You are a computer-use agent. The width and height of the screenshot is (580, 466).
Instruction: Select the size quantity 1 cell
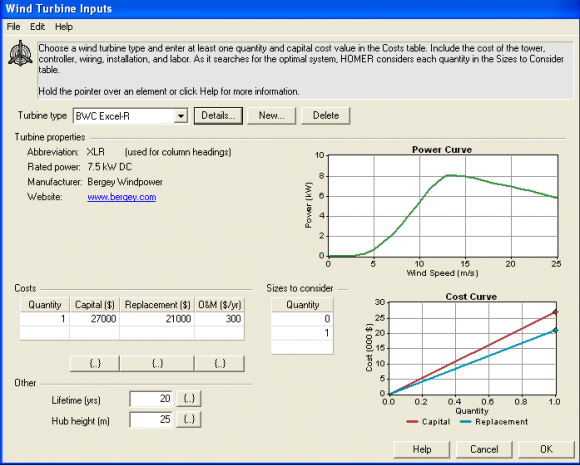click(302, 333)
